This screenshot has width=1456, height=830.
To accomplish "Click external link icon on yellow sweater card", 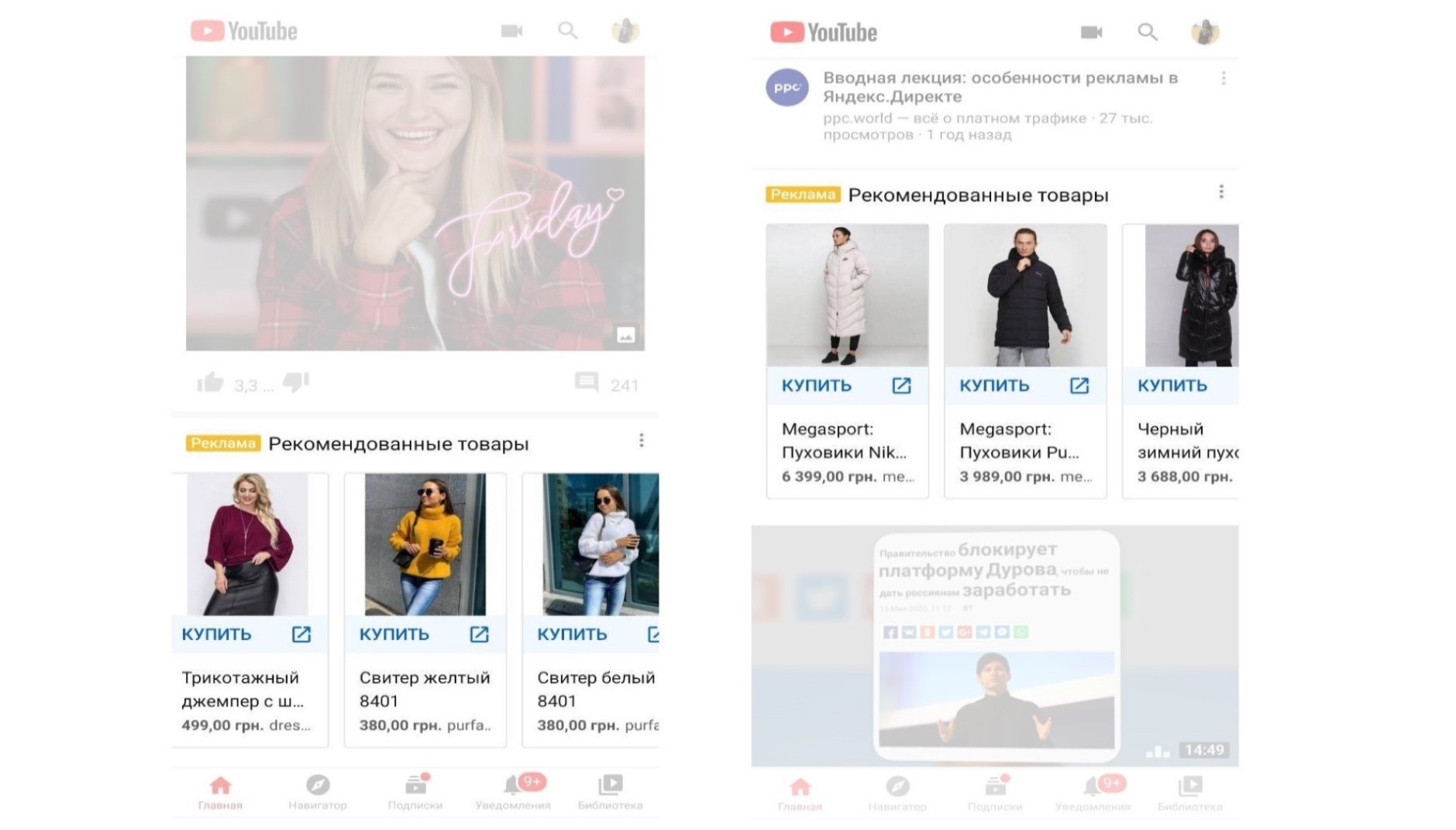I will point(479,635).
